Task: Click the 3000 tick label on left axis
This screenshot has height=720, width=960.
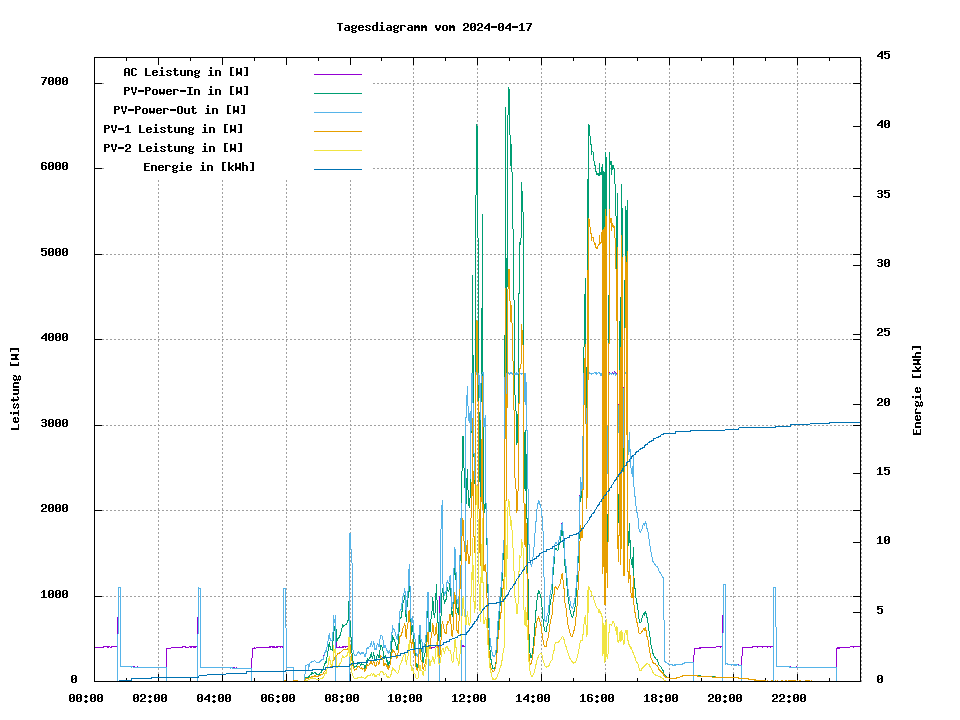Action: tap(54, 425)
